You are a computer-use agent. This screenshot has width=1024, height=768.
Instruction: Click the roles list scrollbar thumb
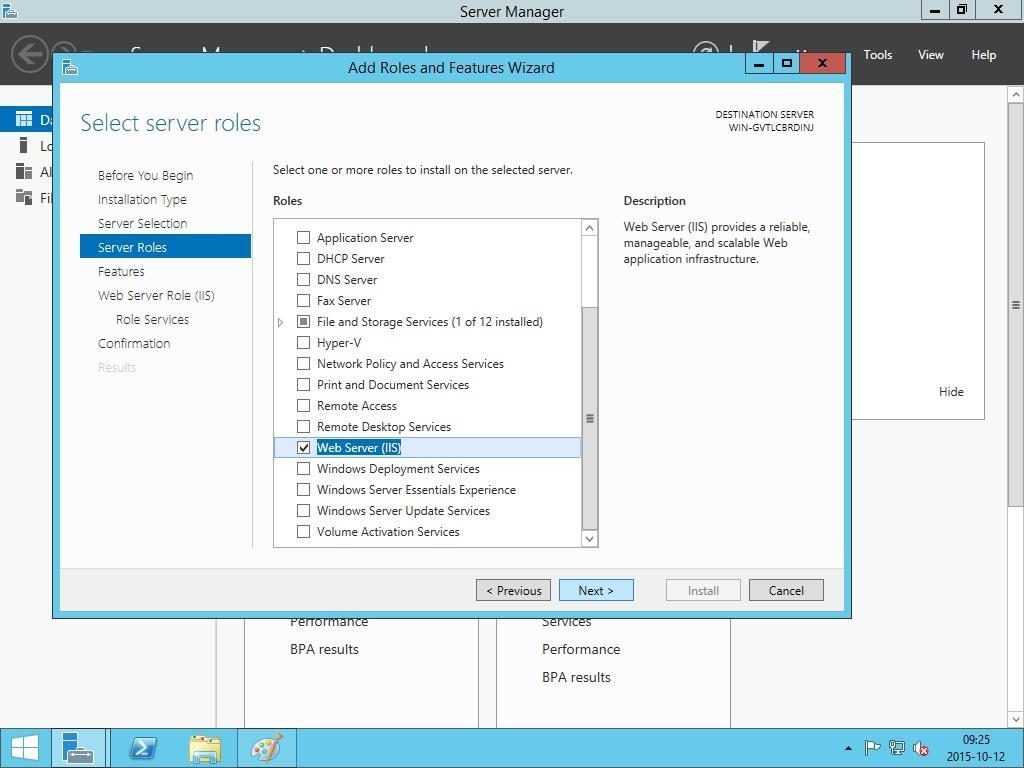coord(590,418)
